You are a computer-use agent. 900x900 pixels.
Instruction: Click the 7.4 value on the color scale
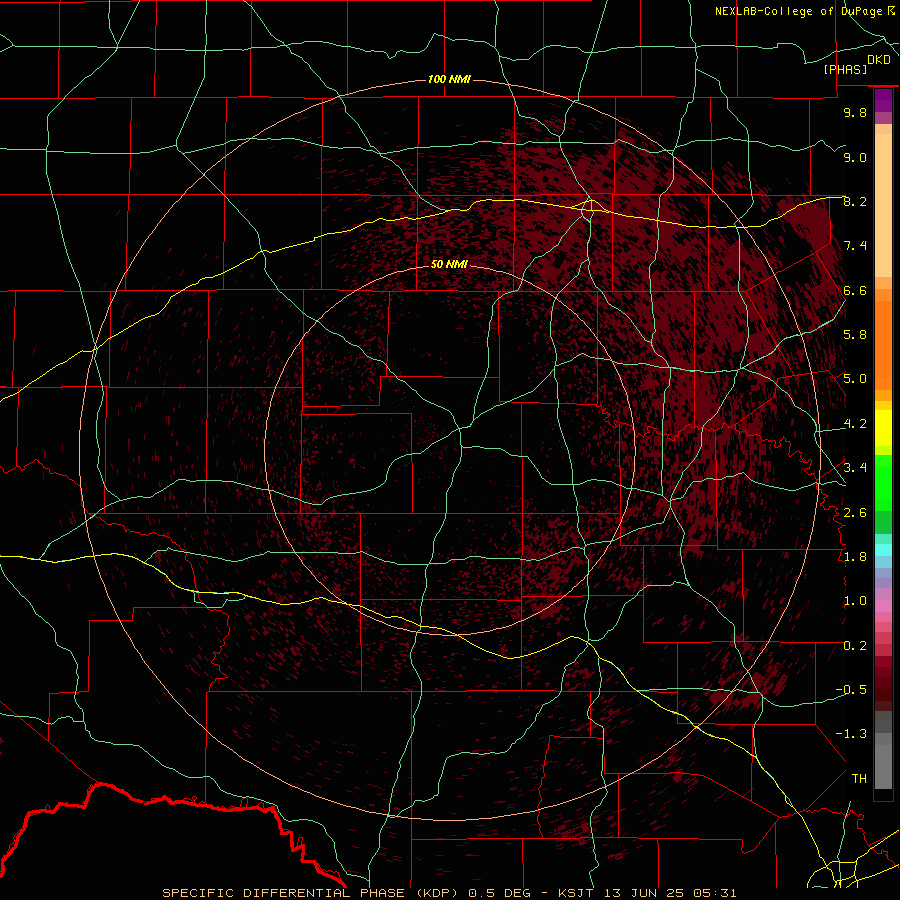(855, 246)
